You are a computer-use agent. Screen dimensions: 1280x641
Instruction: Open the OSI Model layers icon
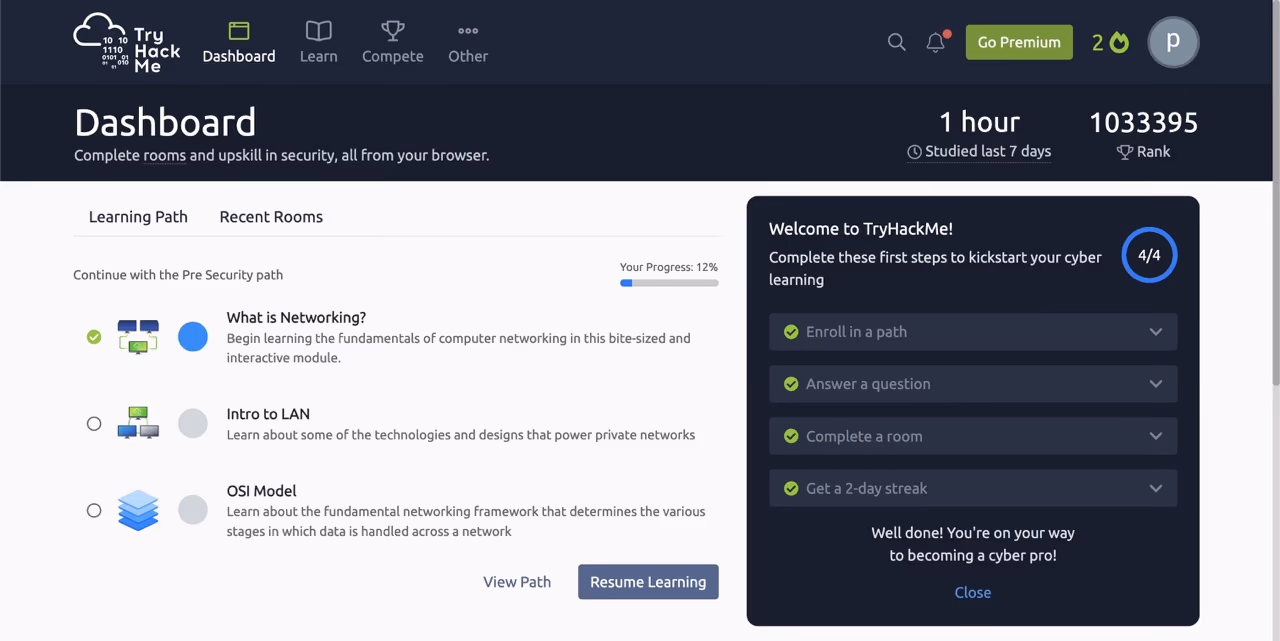click(138, 510)
